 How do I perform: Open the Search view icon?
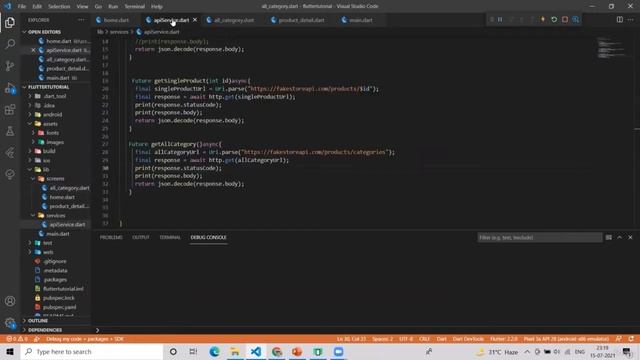click(10, 44)
